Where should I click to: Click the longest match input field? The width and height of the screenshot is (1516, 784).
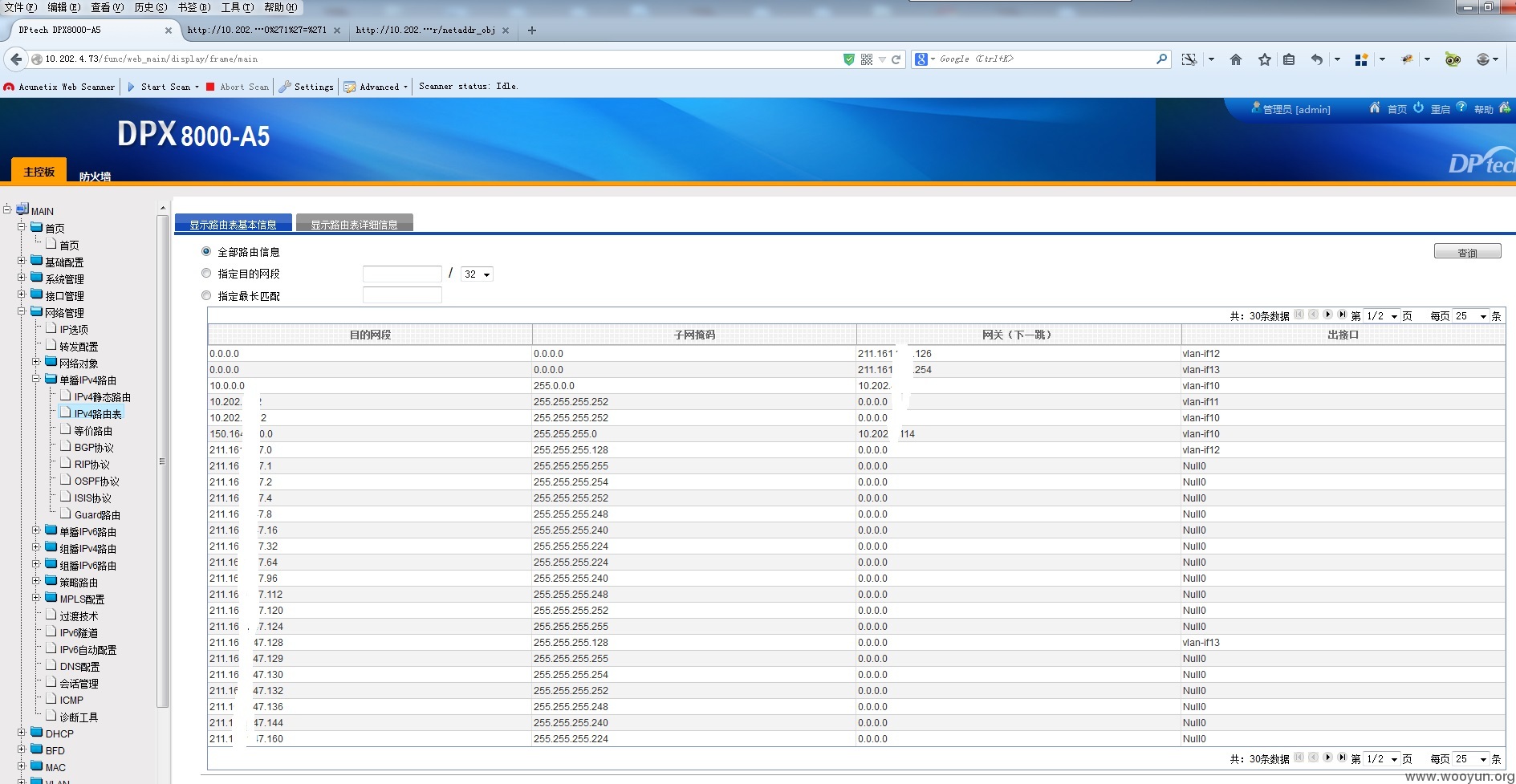(x=402, y=295)
